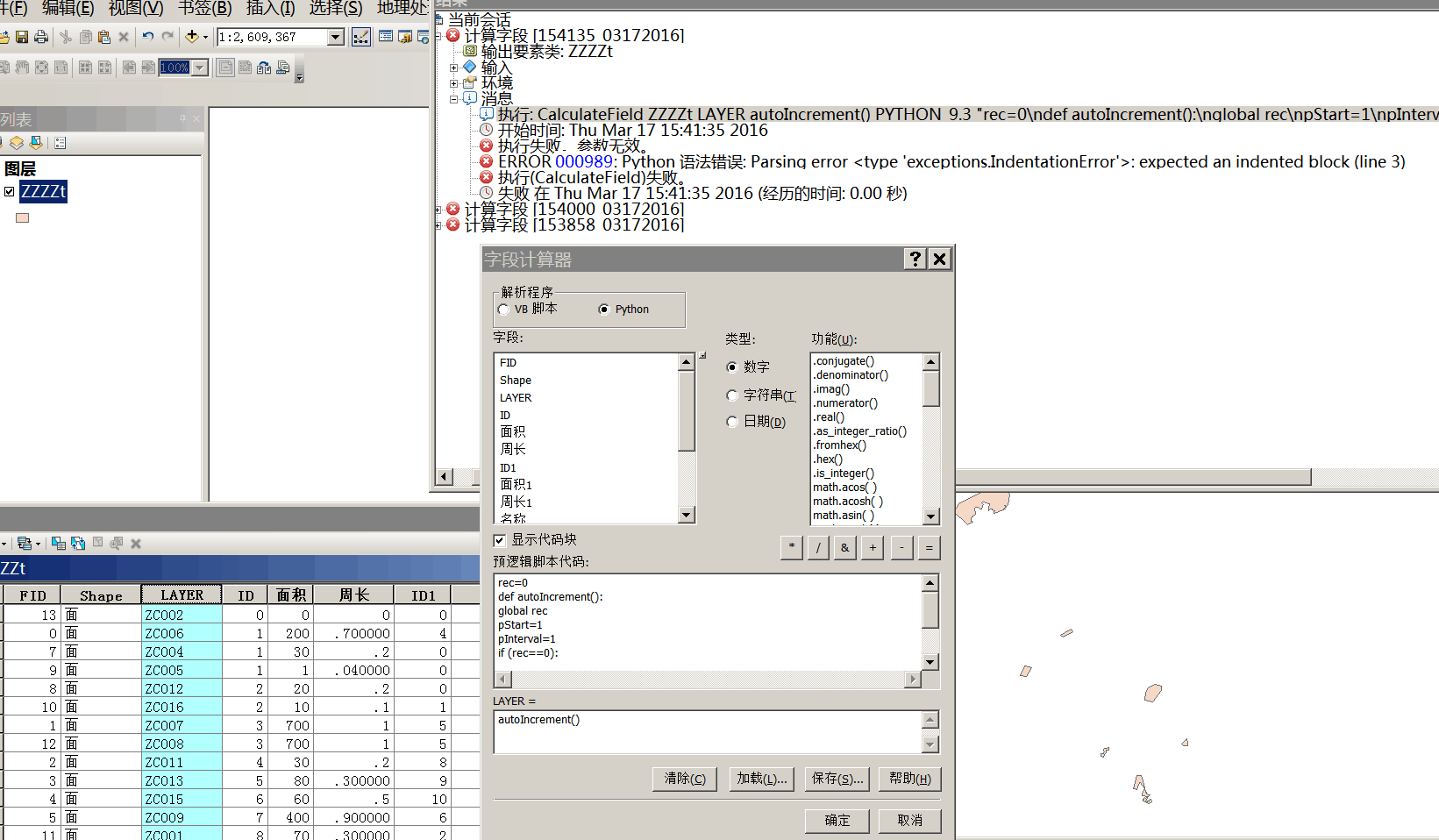Viewport: 1439px width, 840px height.
Task: Click the Copy icon in the toolbar
Action: coord(85,37)
